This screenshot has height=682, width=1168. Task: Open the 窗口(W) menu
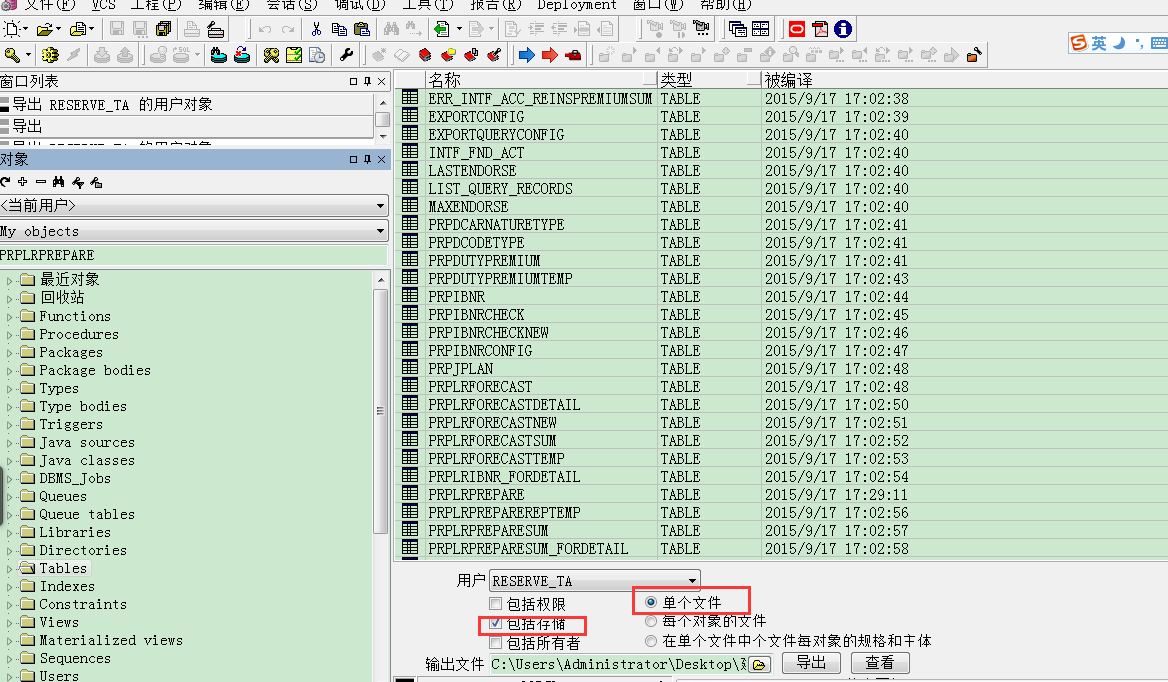(x=658, y=5)
